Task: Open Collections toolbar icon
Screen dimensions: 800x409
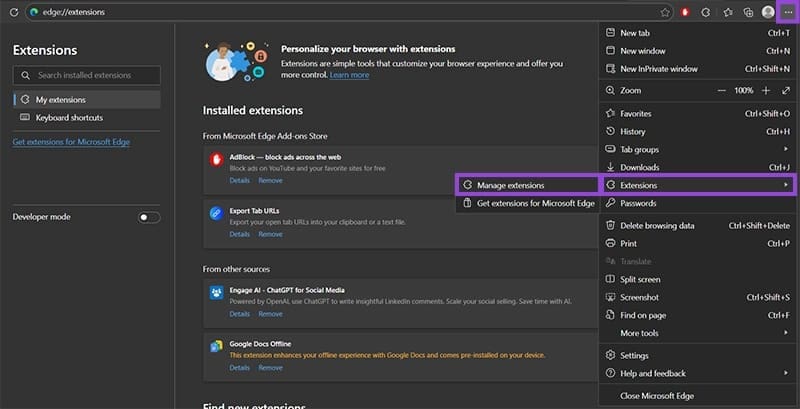Action: point(748,12)
